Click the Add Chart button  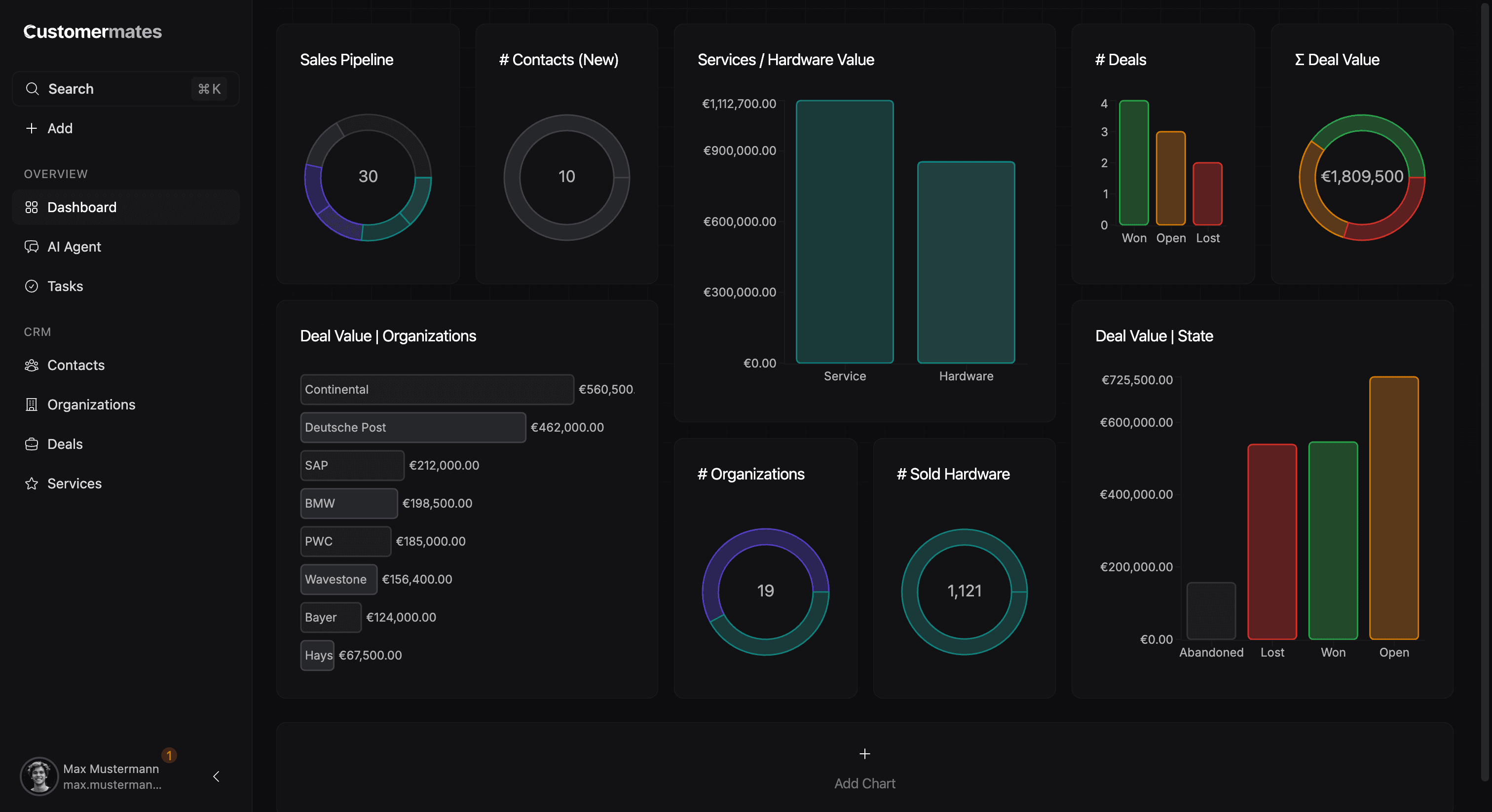pos(864,768)
